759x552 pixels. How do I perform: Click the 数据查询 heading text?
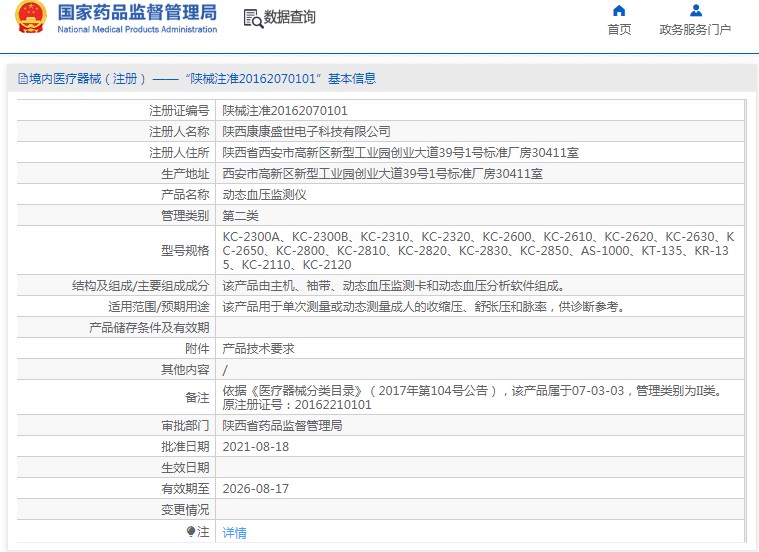click(x=290, y=18)
